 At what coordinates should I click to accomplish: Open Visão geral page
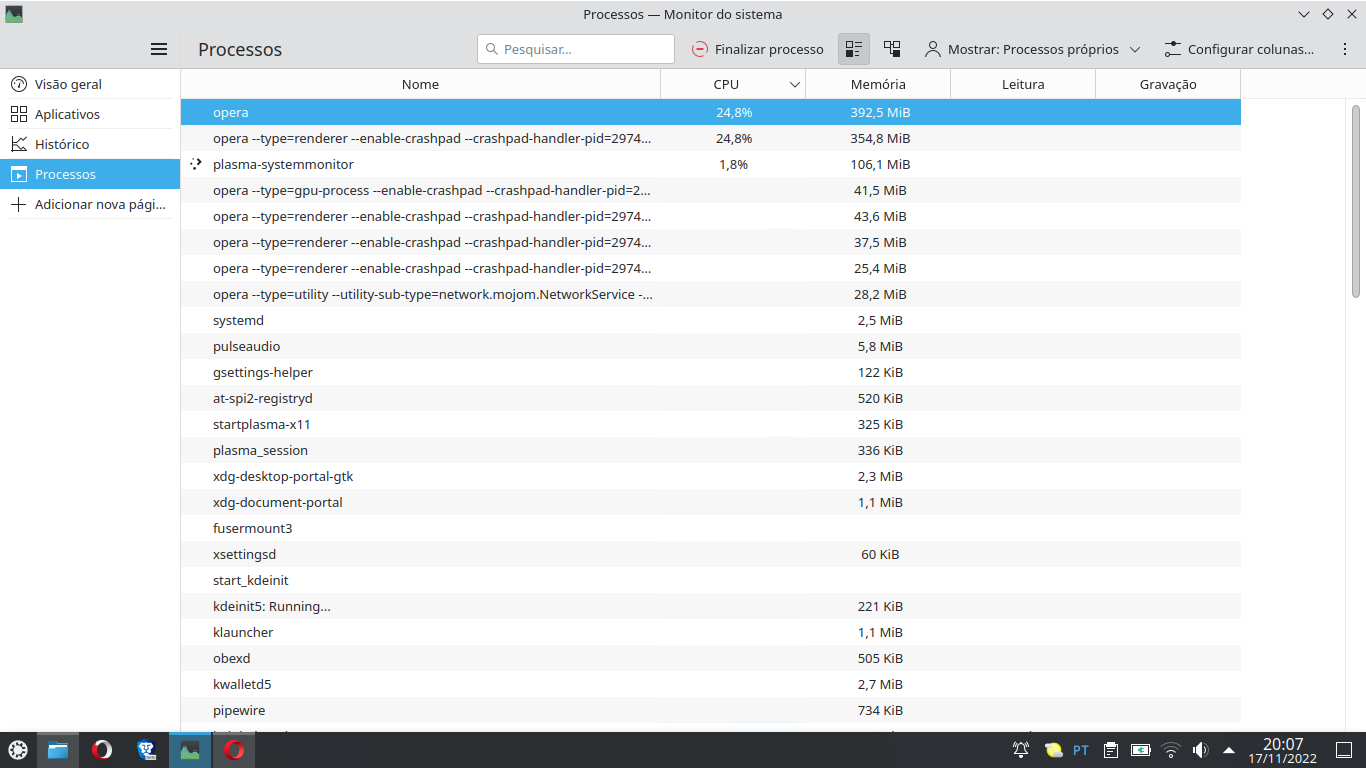point(90,84)
